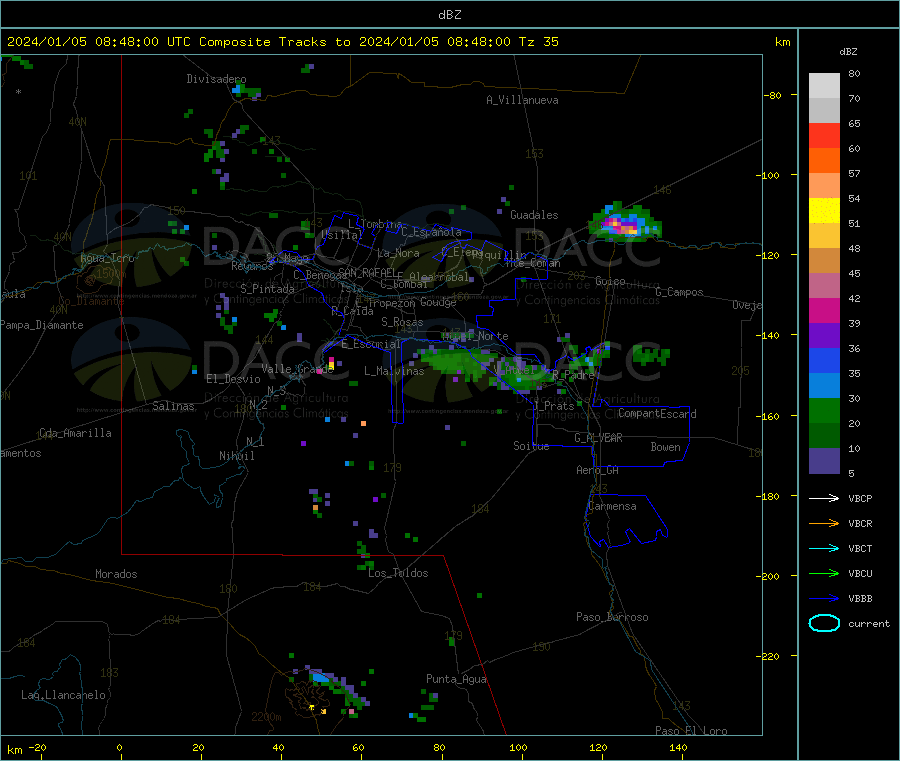Image resolution: width=900 pixels, height=761 pixels.
Task: Click the CompantEscard map label
Action: pos(657,414)
